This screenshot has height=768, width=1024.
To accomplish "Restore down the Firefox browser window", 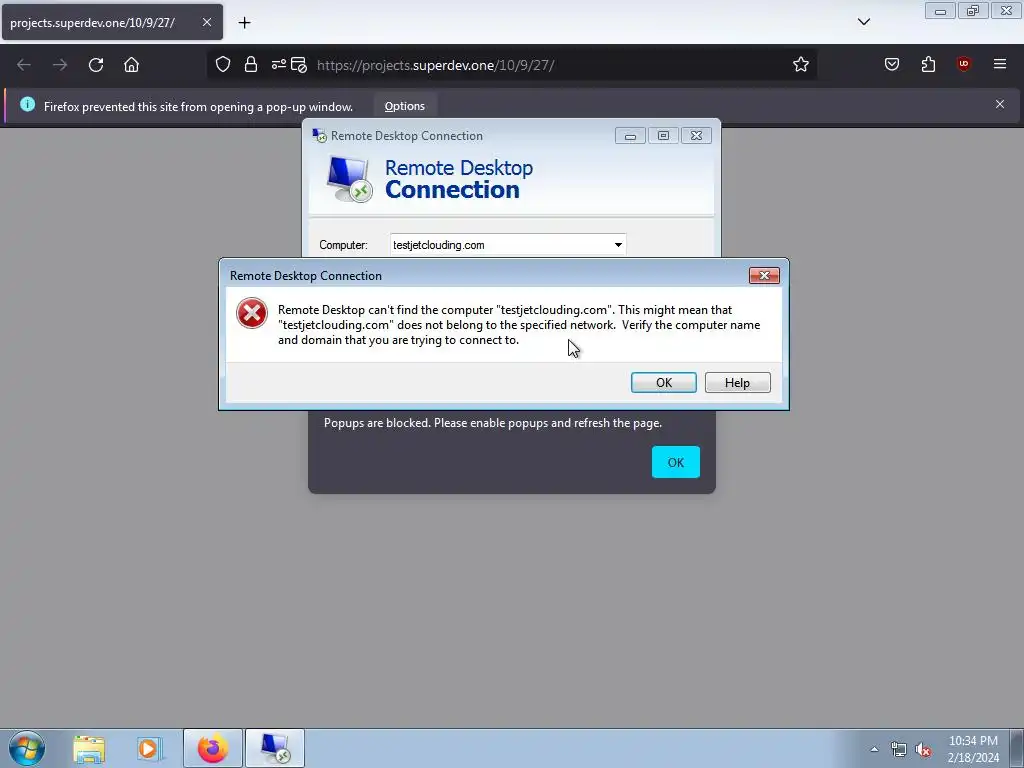I will [973, 11].
